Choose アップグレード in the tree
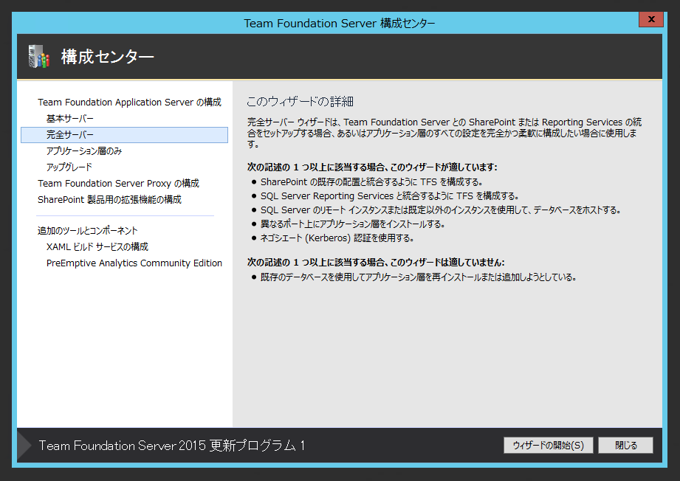Viewport: 680px width, 481px height. pos(69,167)
